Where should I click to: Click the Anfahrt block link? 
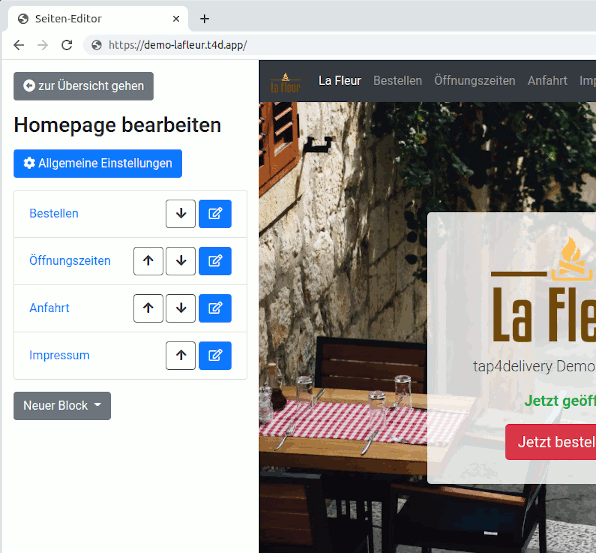[49, 308]
